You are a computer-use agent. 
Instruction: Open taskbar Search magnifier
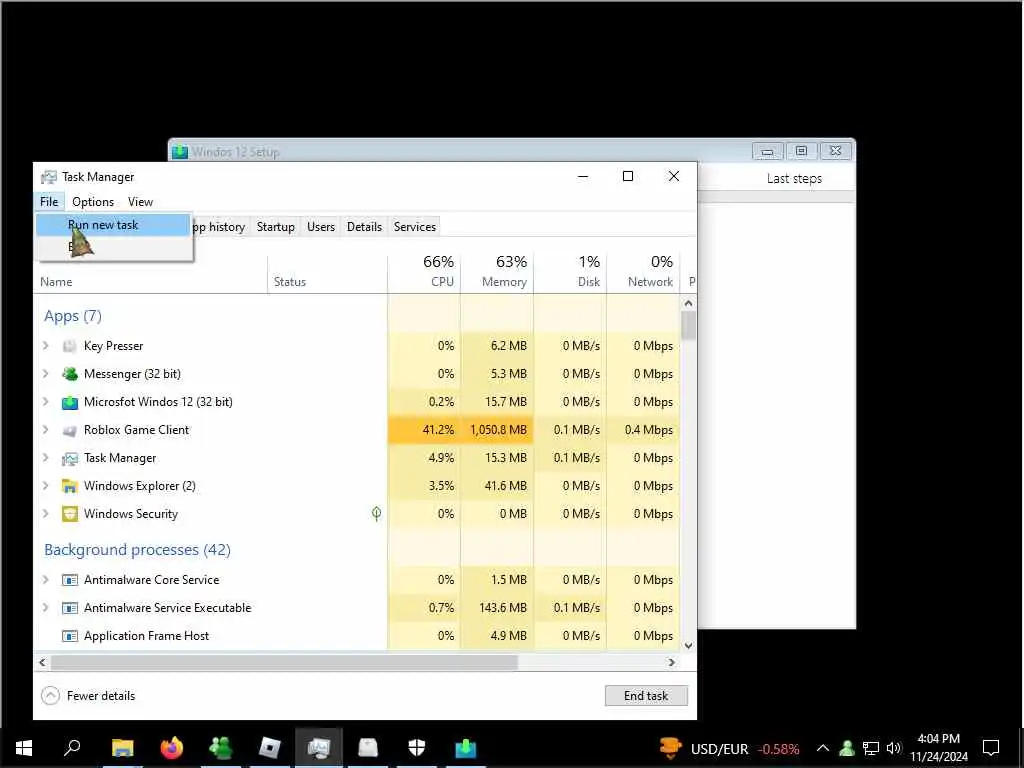point(72,747)
